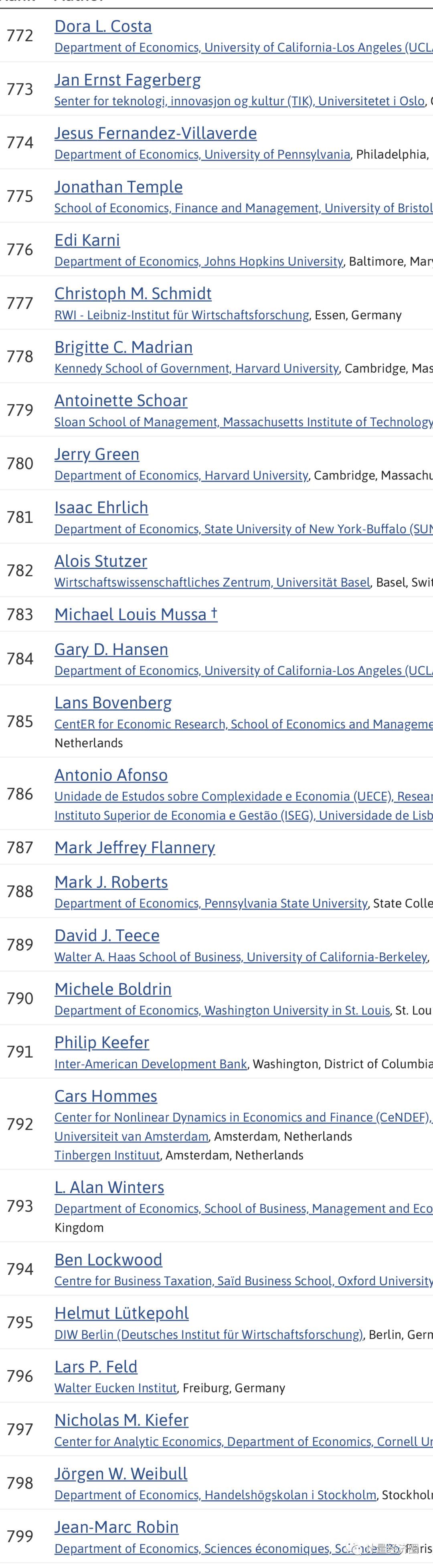433x1568 pixels.
Task: Open L. Alan Winters' author page
Action: [x=109, y=1187]
